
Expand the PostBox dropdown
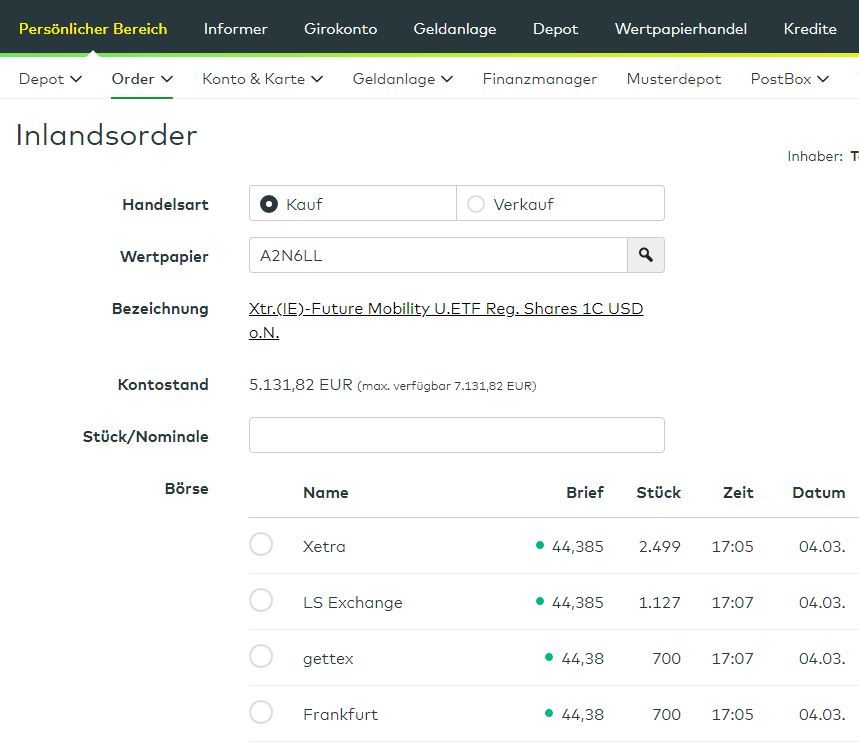point(789,79)
